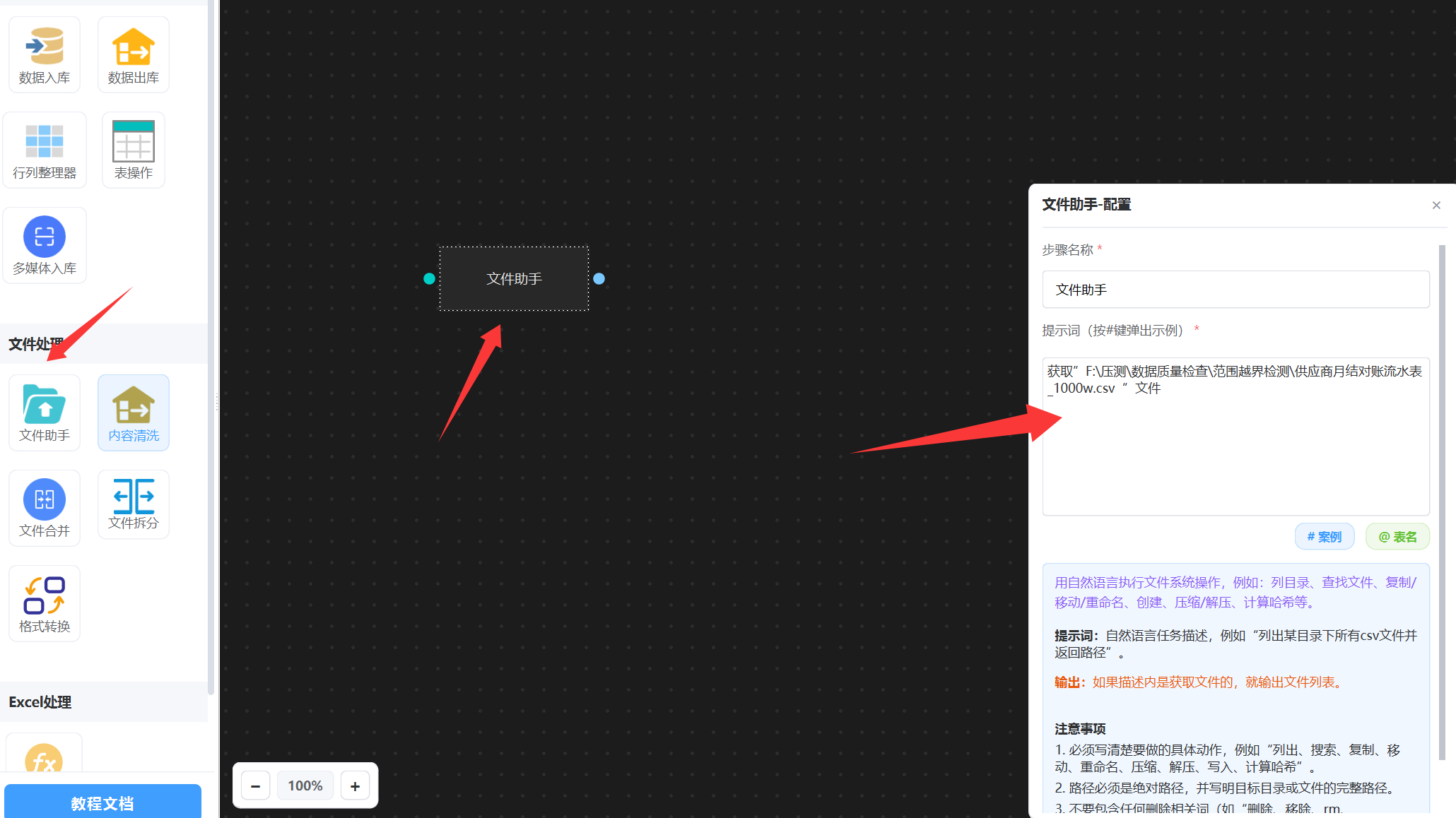
Task: Select the 文件助手 node on canvas
Action: tap(514, 279)
